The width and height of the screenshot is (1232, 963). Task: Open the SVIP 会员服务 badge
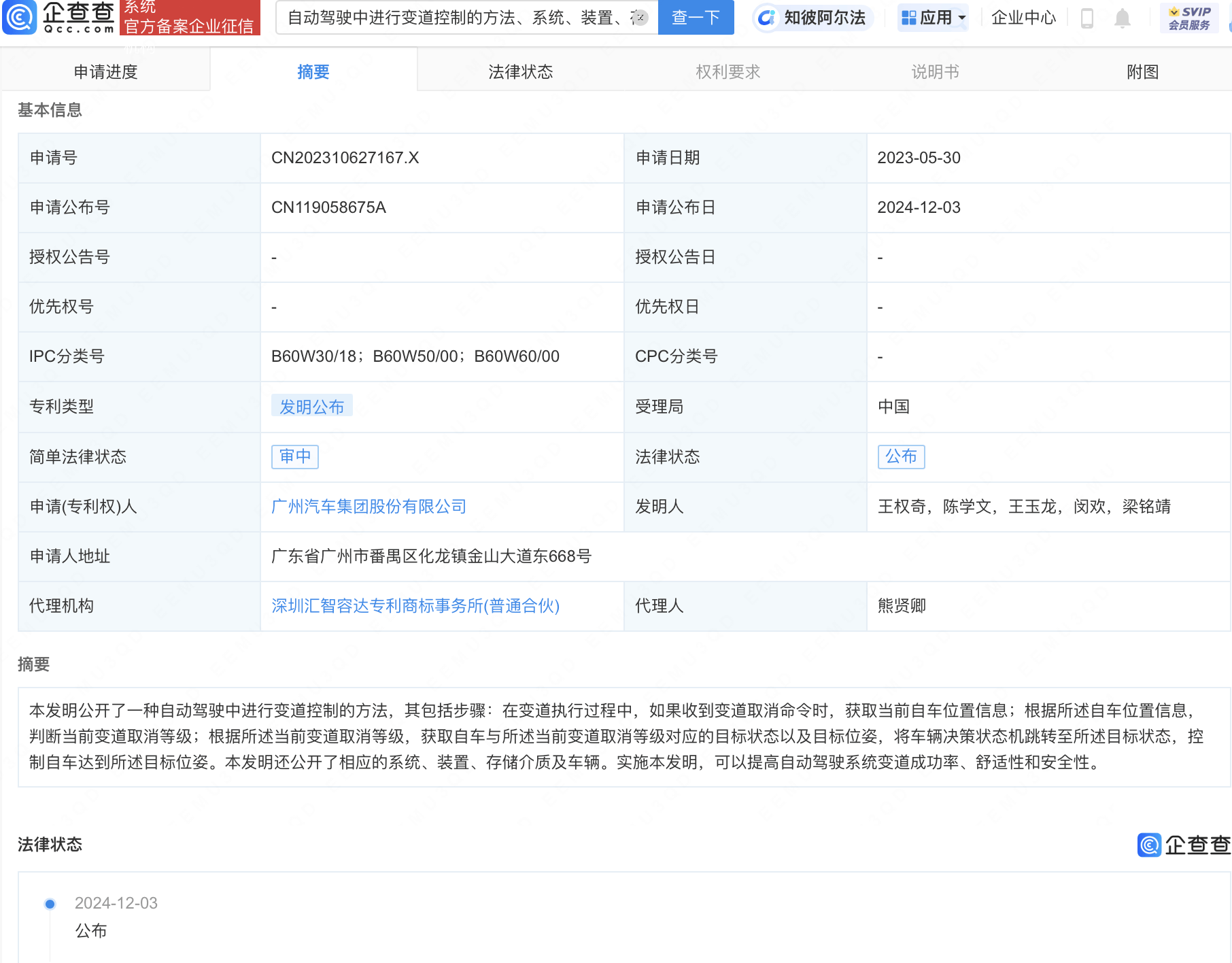pyautogui.click(x=1188, y=18)
